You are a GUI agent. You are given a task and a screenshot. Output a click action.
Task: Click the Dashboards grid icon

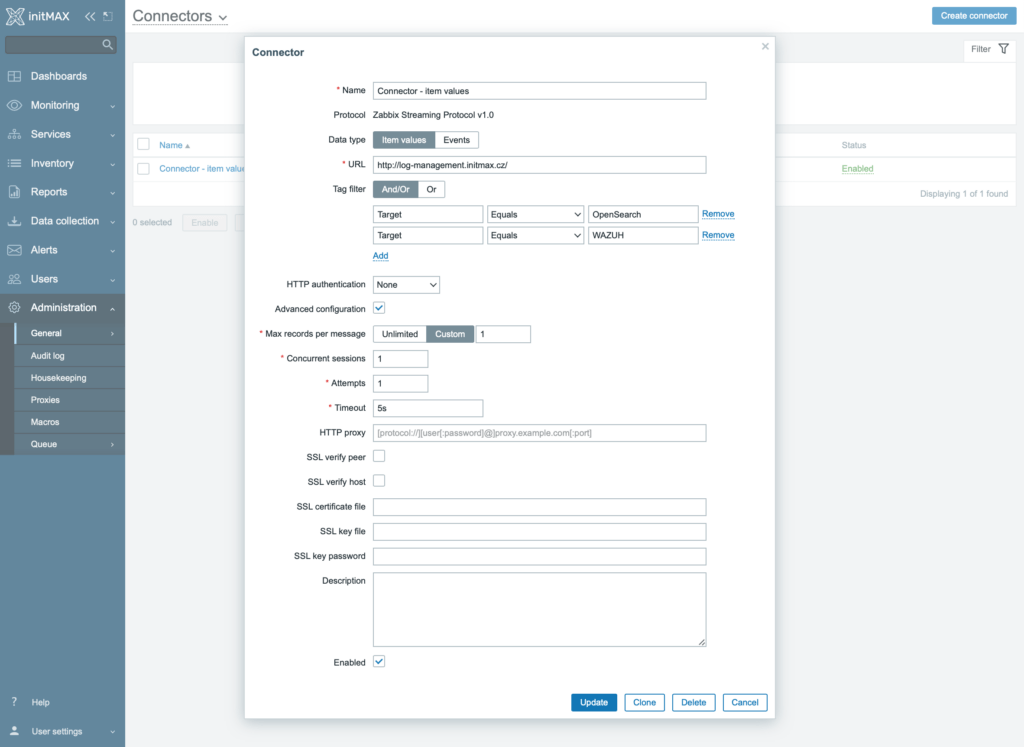coord(14,76)
